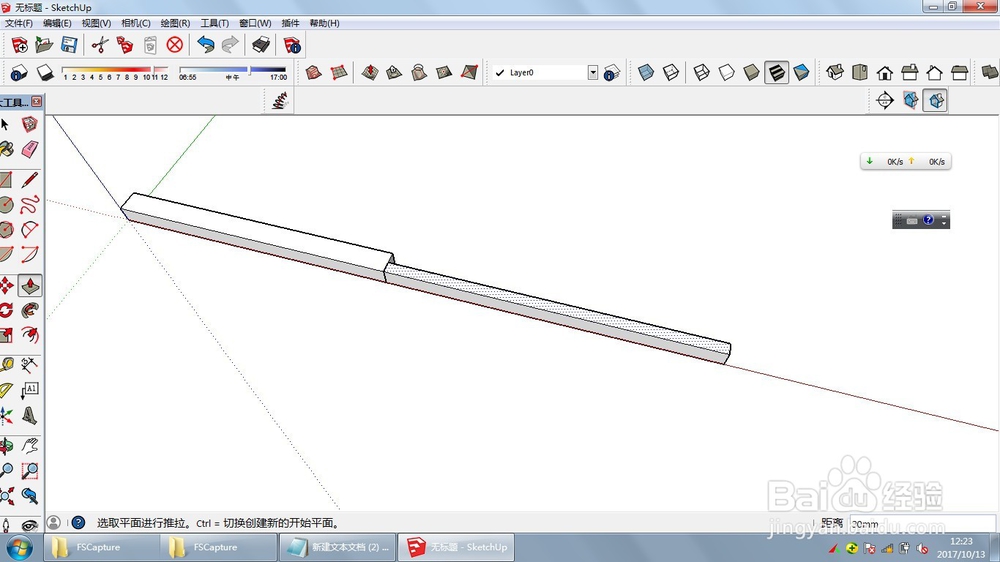Switch to Top view
This screenshot has height=562, width=1000.
pos(860,73)
